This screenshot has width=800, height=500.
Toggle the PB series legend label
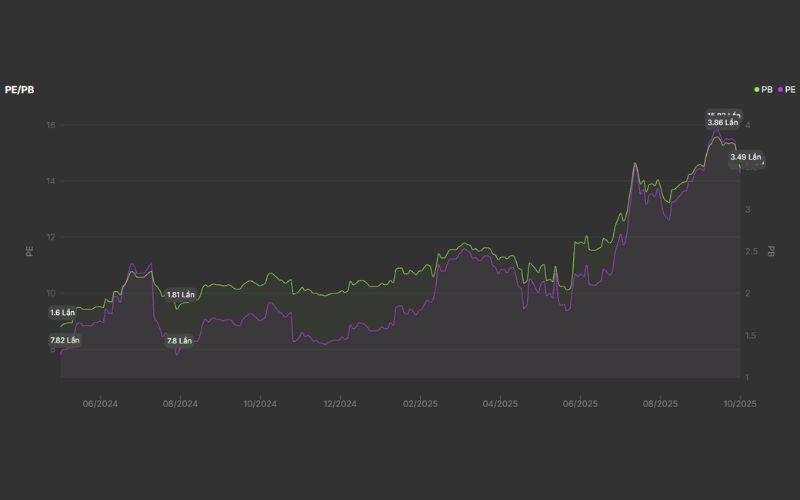pos(767,89)
